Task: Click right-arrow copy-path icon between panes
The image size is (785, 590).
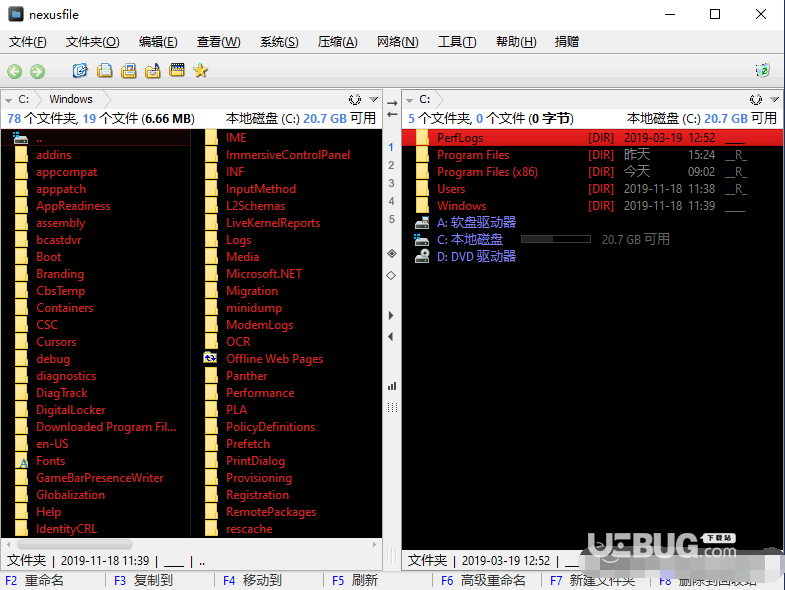Action: pyautogui.click(x=392, y=103)
